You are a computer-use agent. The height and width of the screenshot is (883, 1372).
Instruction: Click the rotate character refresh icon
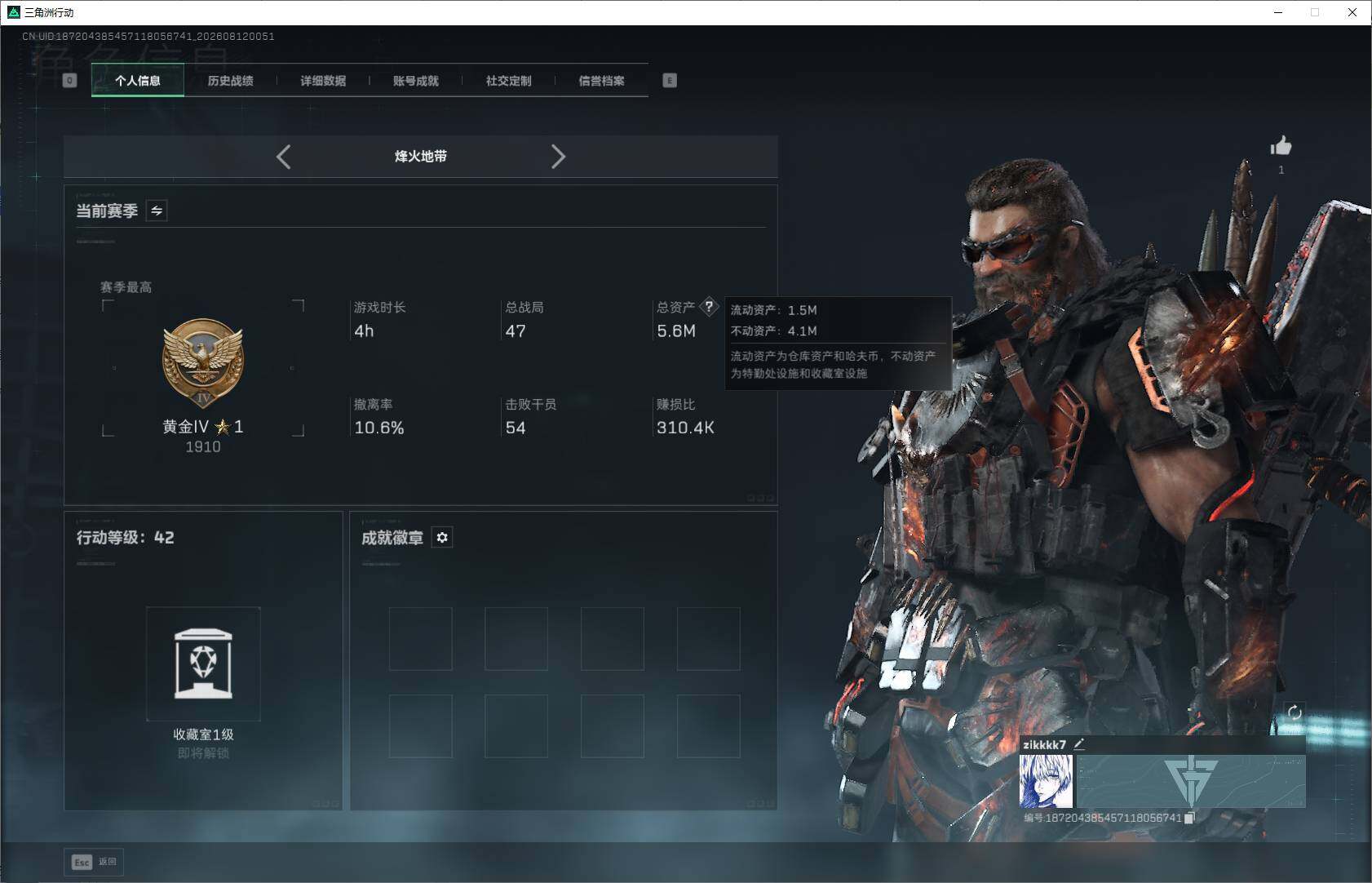[x=1295, y=712]
